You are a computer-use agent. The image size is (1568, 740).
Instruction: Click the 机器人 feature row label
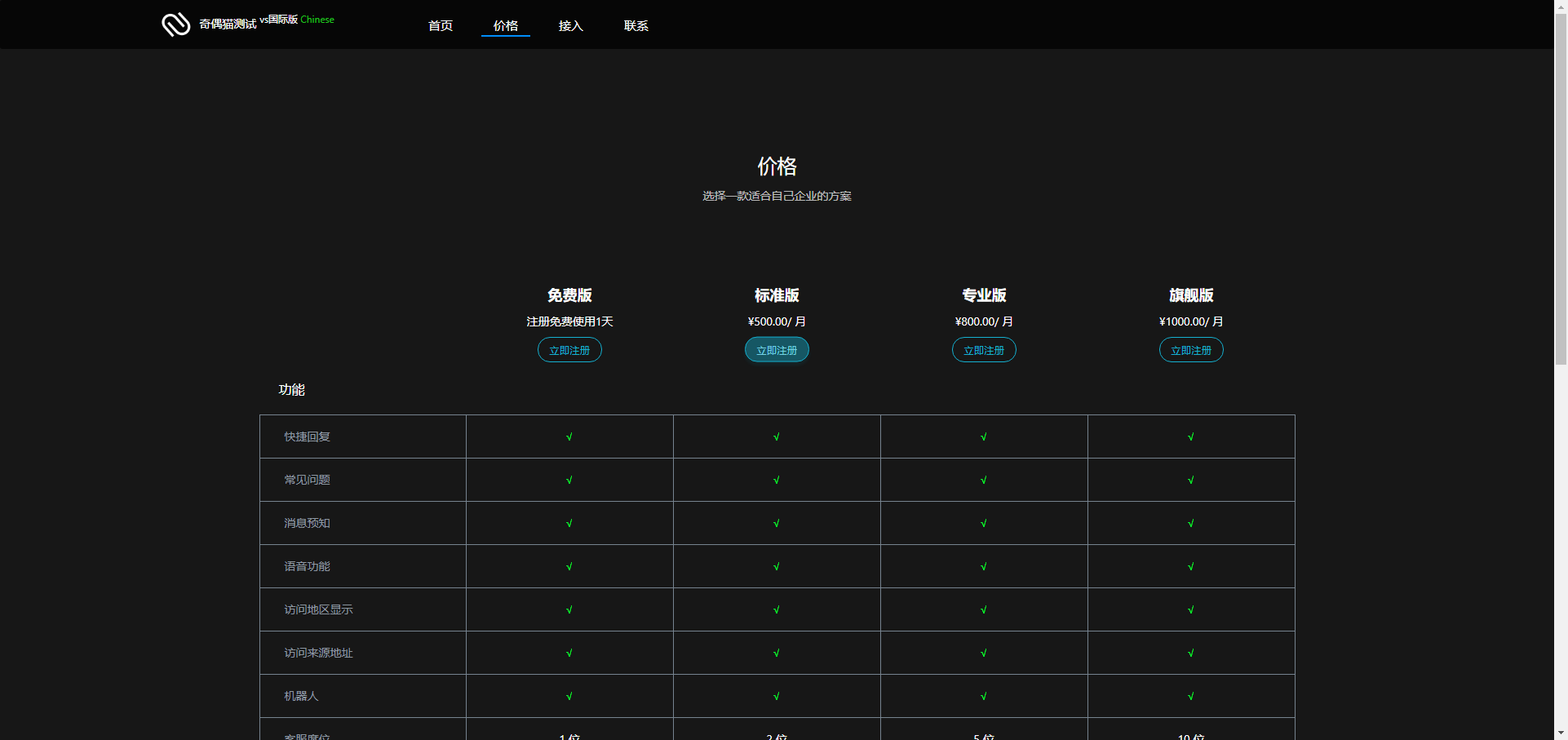click(x=301, y=696)
